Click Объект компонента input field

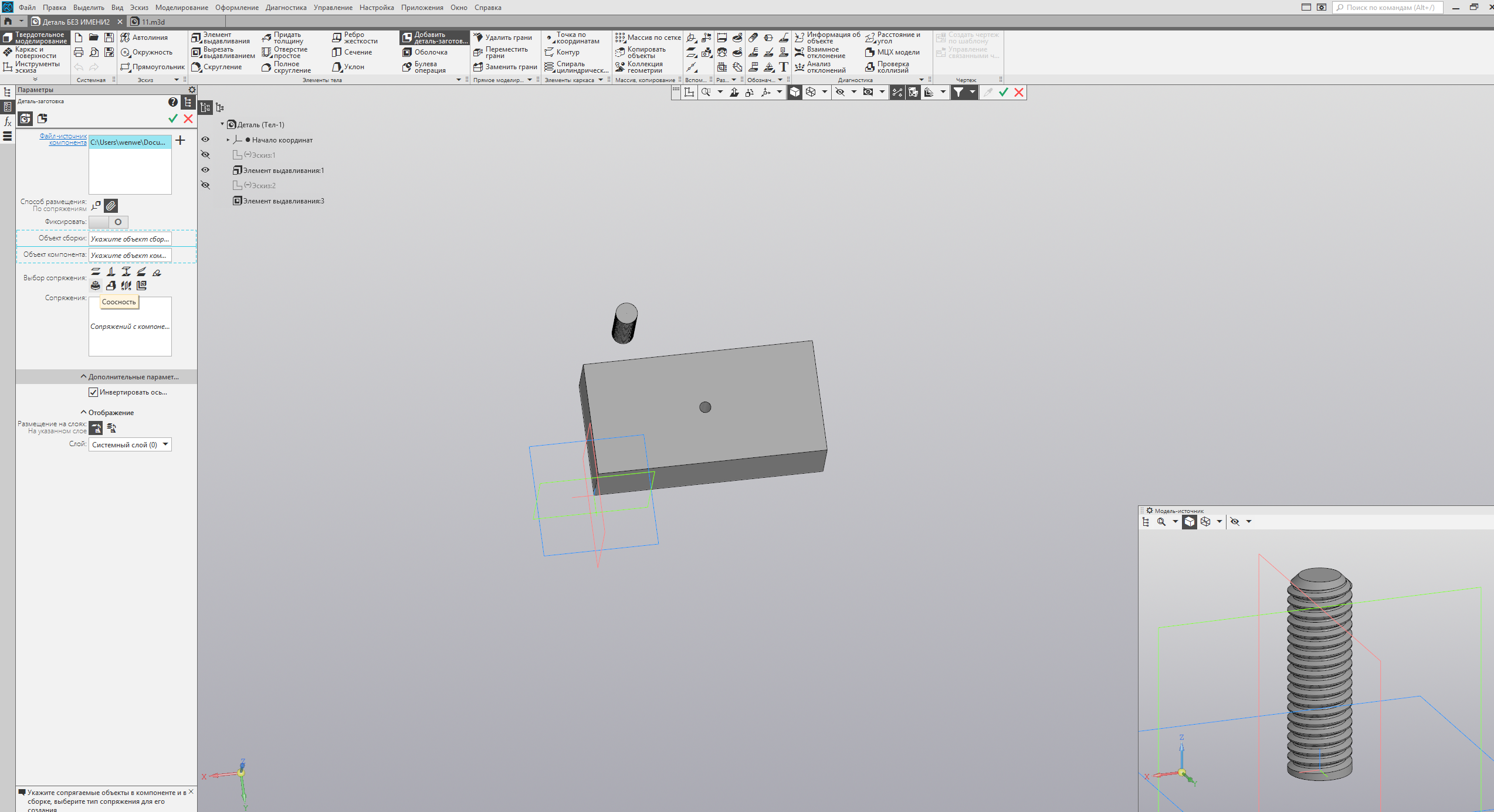pyautogui.click(x=130, y=255)
